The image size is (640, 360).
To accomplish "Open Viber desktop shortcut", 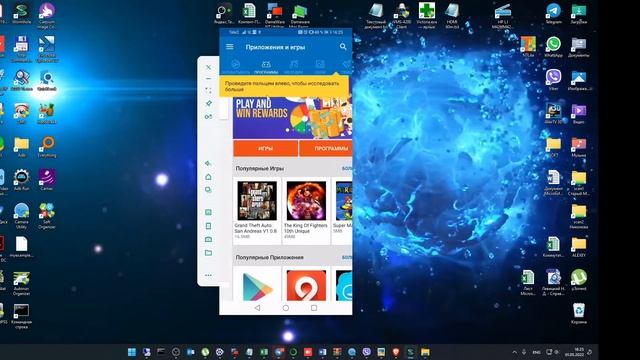I will click(553, 80).
